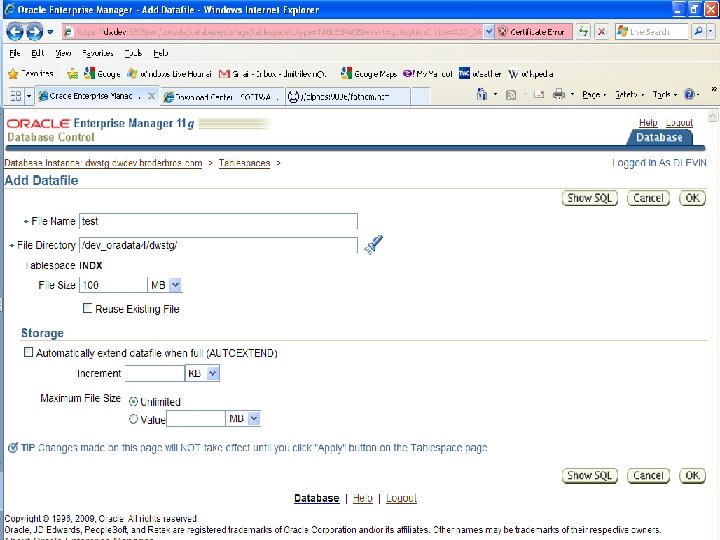Open the View menu
This screenshot has width=720, height=540.
pos(63,53)
